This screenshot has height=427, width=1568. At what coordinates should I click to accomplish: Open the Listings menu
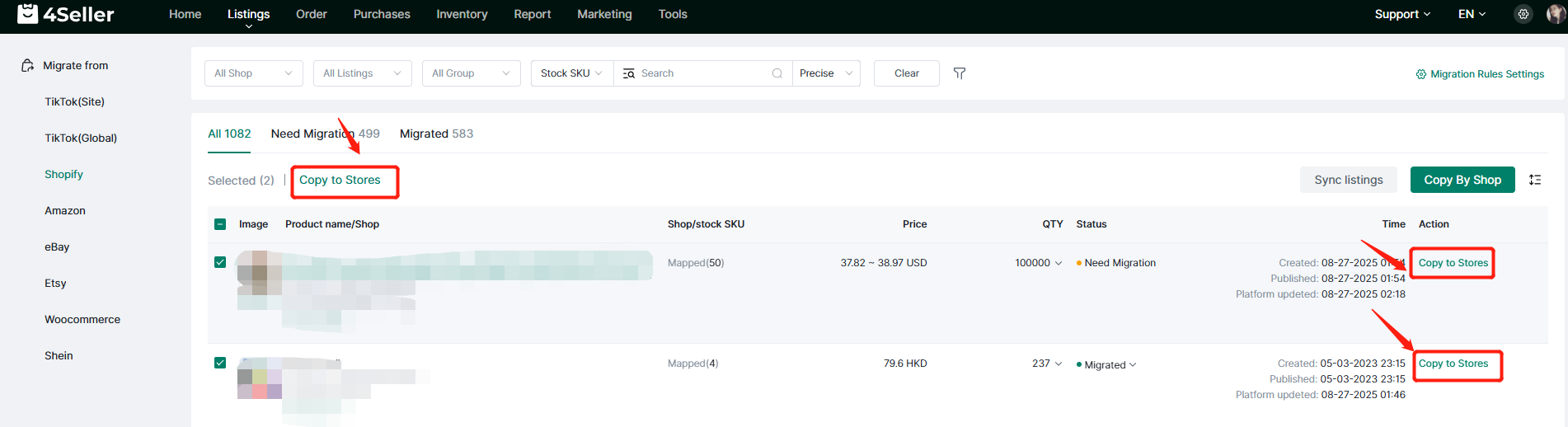[x=248, y=14]
